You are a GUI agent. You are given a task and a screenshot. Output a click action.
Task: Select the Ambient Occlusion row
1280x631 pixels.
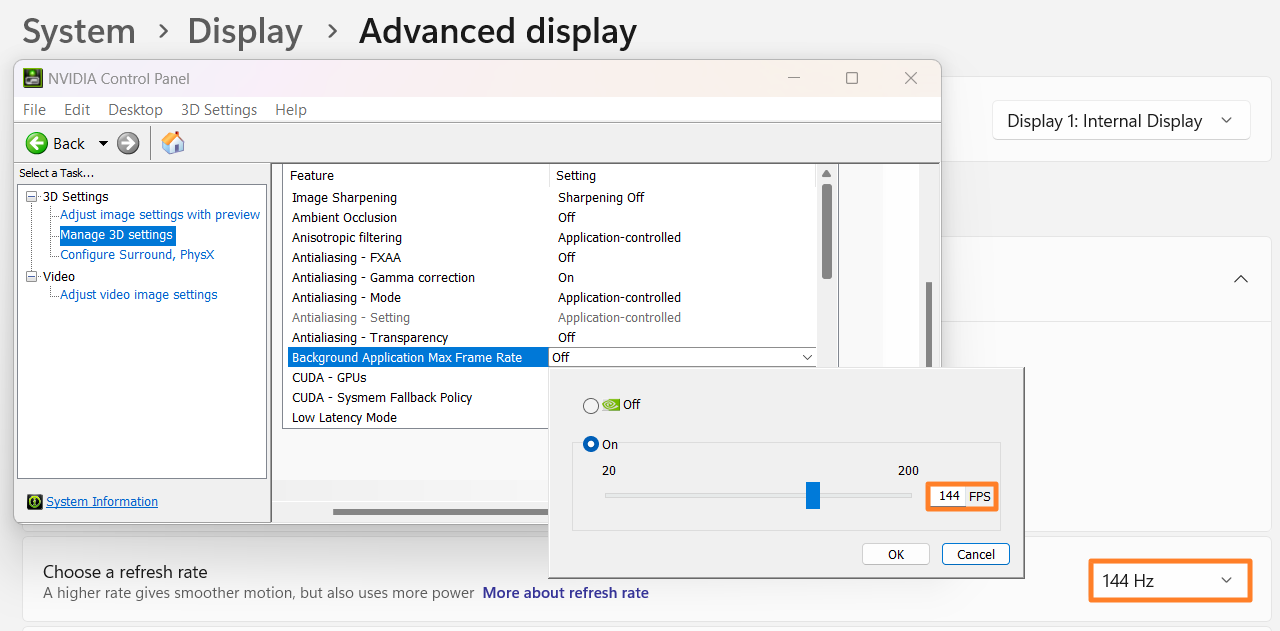pos(550,218)
